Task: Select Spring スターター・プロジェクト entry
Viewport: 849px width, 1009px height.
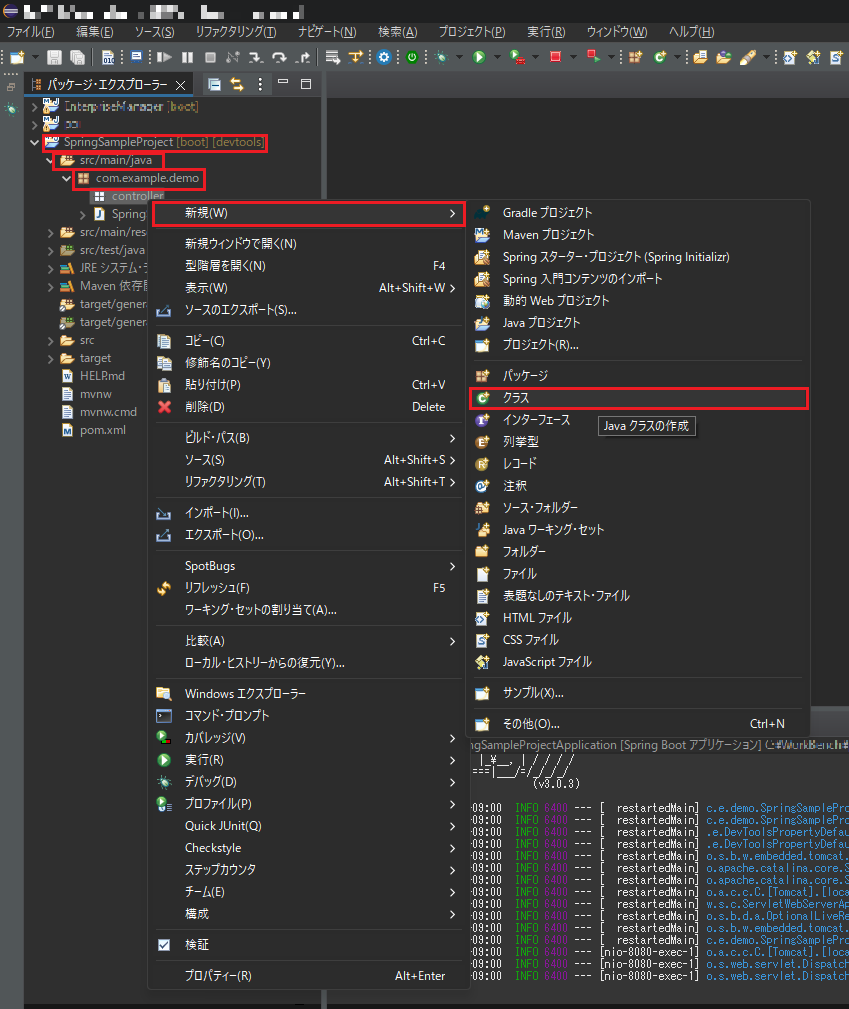Action: coord(639,257)
